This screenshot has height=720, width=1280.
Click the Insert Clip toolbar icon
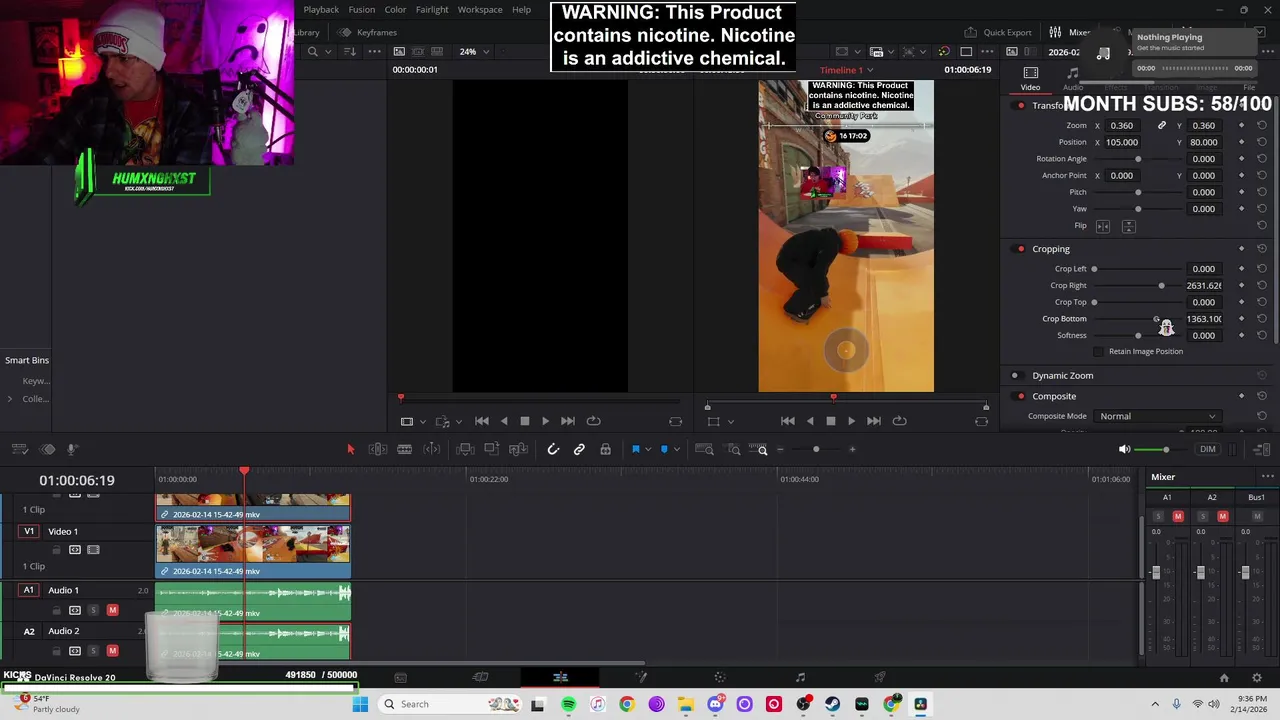coord(465,449)
